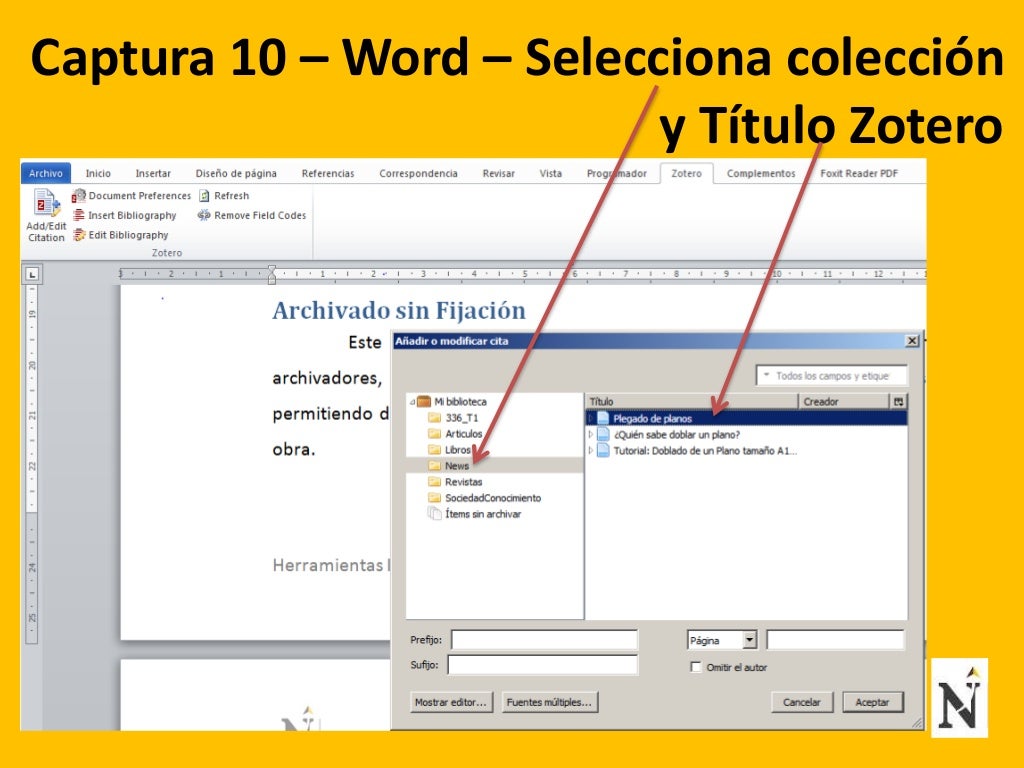Check Omitir el autor
1024x768 pixels.
(x=696, y=667)
